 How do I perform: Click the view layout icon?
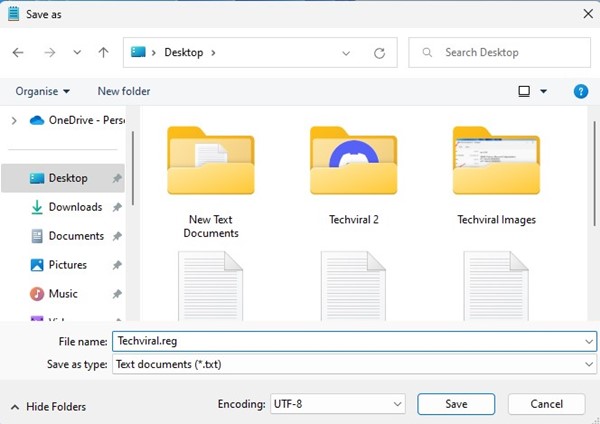524,91
